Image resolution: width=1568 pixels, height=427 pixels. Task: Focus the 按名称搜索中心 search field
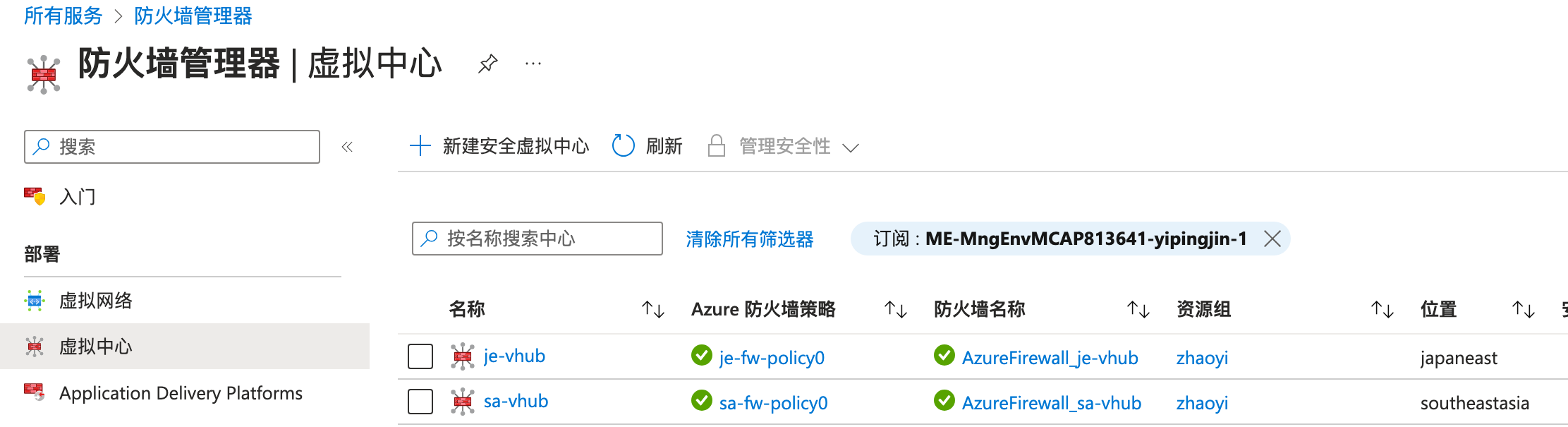537,239
